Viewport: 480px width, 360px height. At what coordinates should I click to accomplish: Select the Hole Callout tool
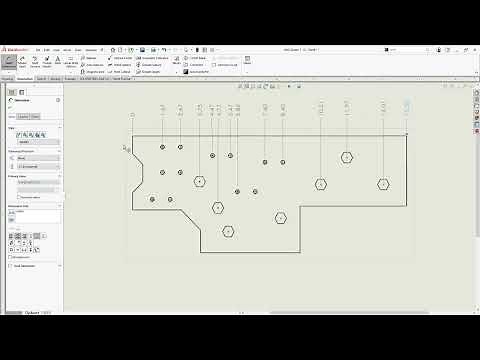coord(119,72)
